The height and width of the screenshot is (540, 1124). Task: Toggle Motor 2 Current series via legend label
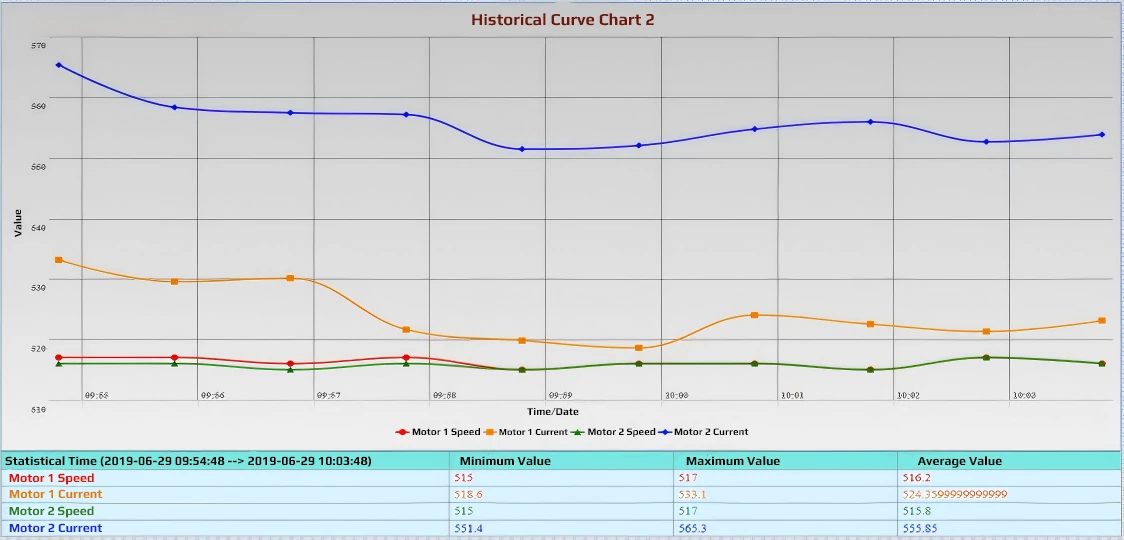pos(711,432)
